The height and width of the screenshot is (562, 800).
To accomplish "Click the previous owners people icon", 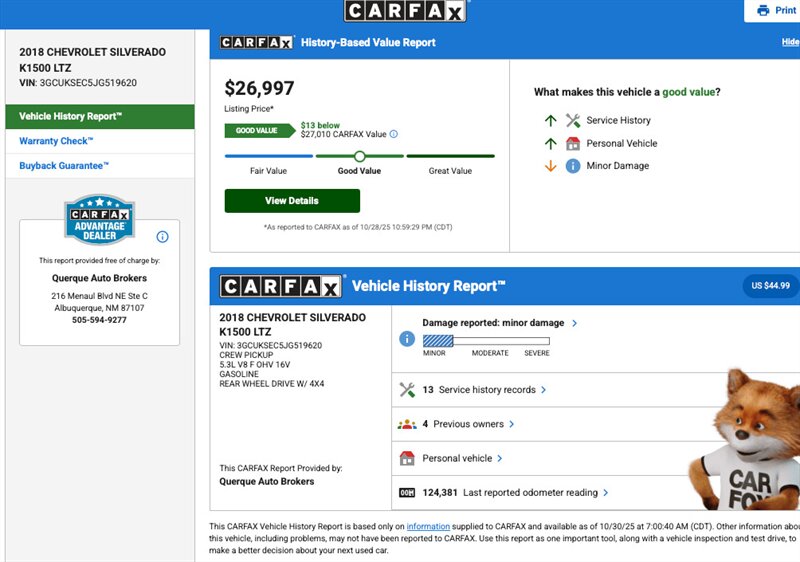I will pos(407,424).
